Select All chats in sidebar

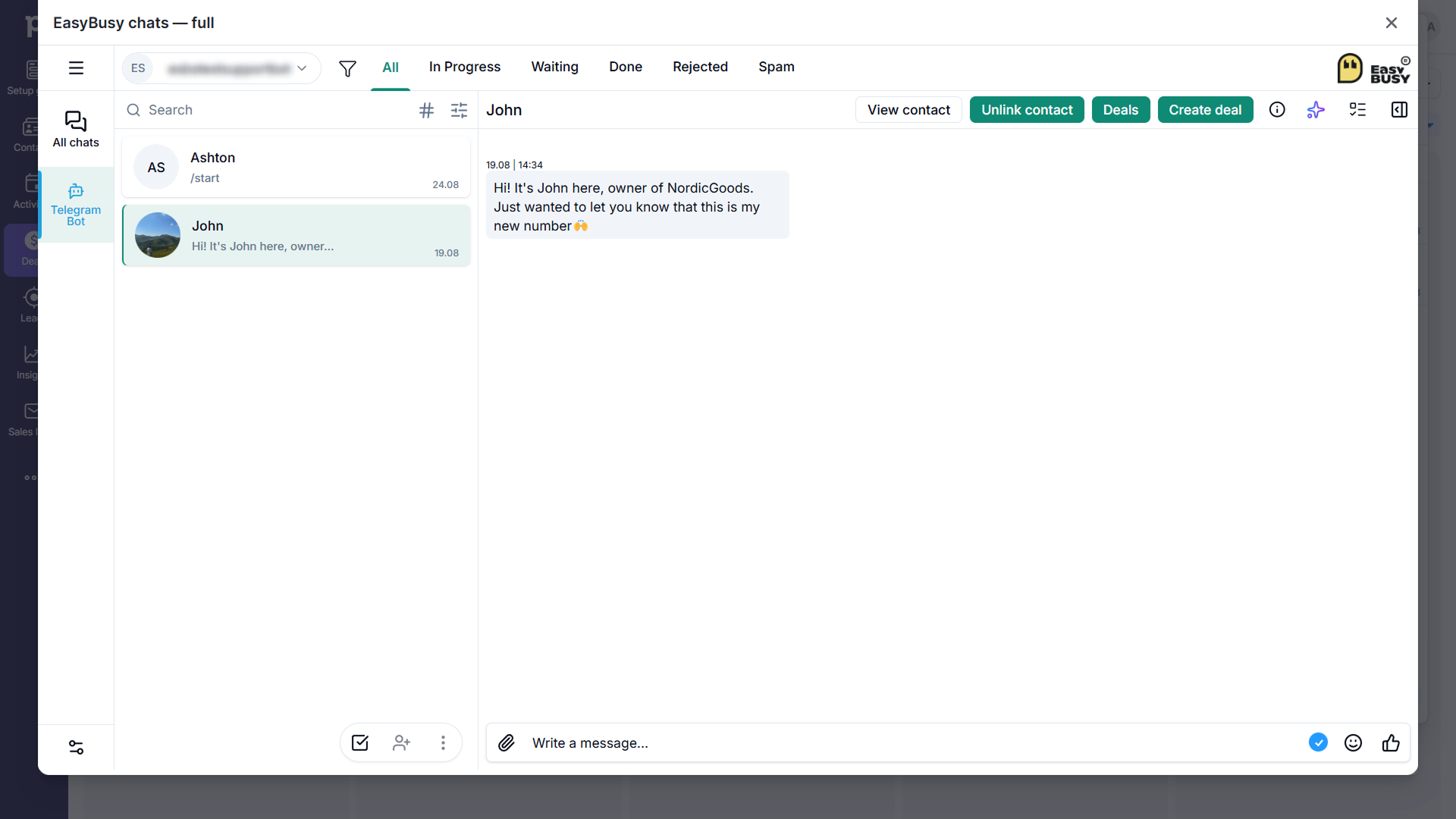point(76,129)
